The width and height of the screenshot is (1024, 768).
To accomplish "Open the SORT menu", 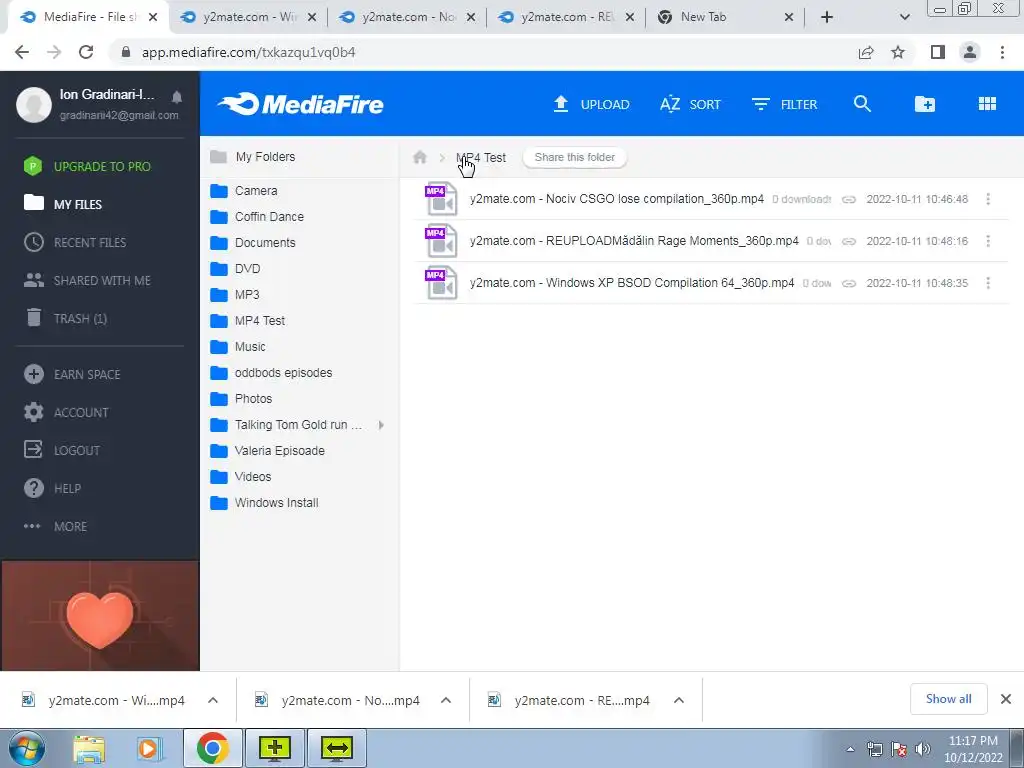I will [x=690, y=104].
